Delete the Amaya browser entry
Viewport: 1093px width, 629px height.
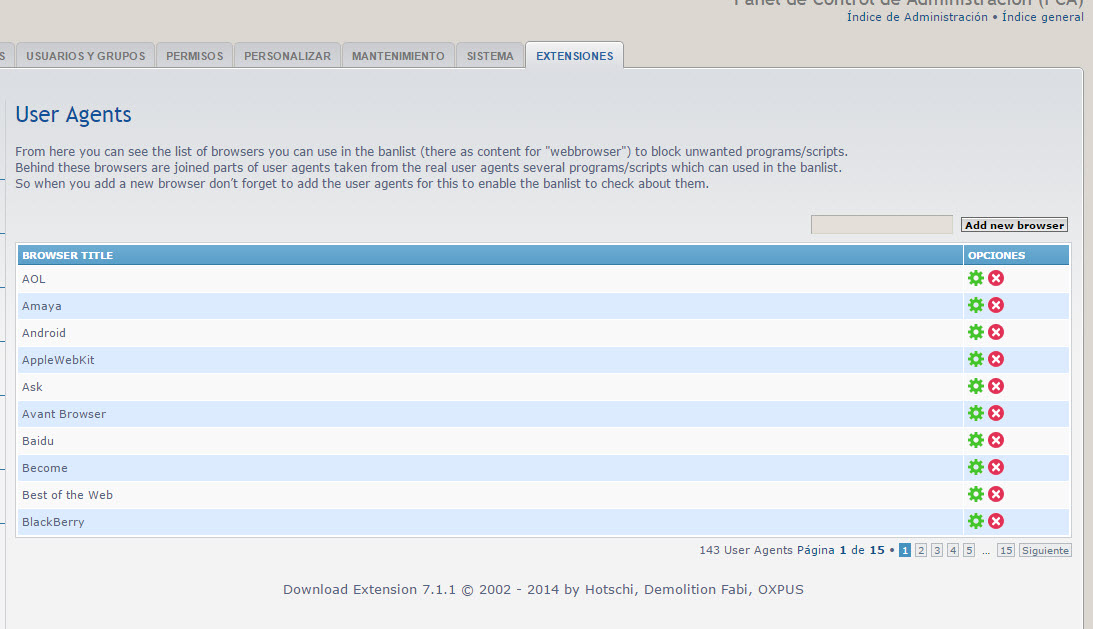click(x=996, y=305)
